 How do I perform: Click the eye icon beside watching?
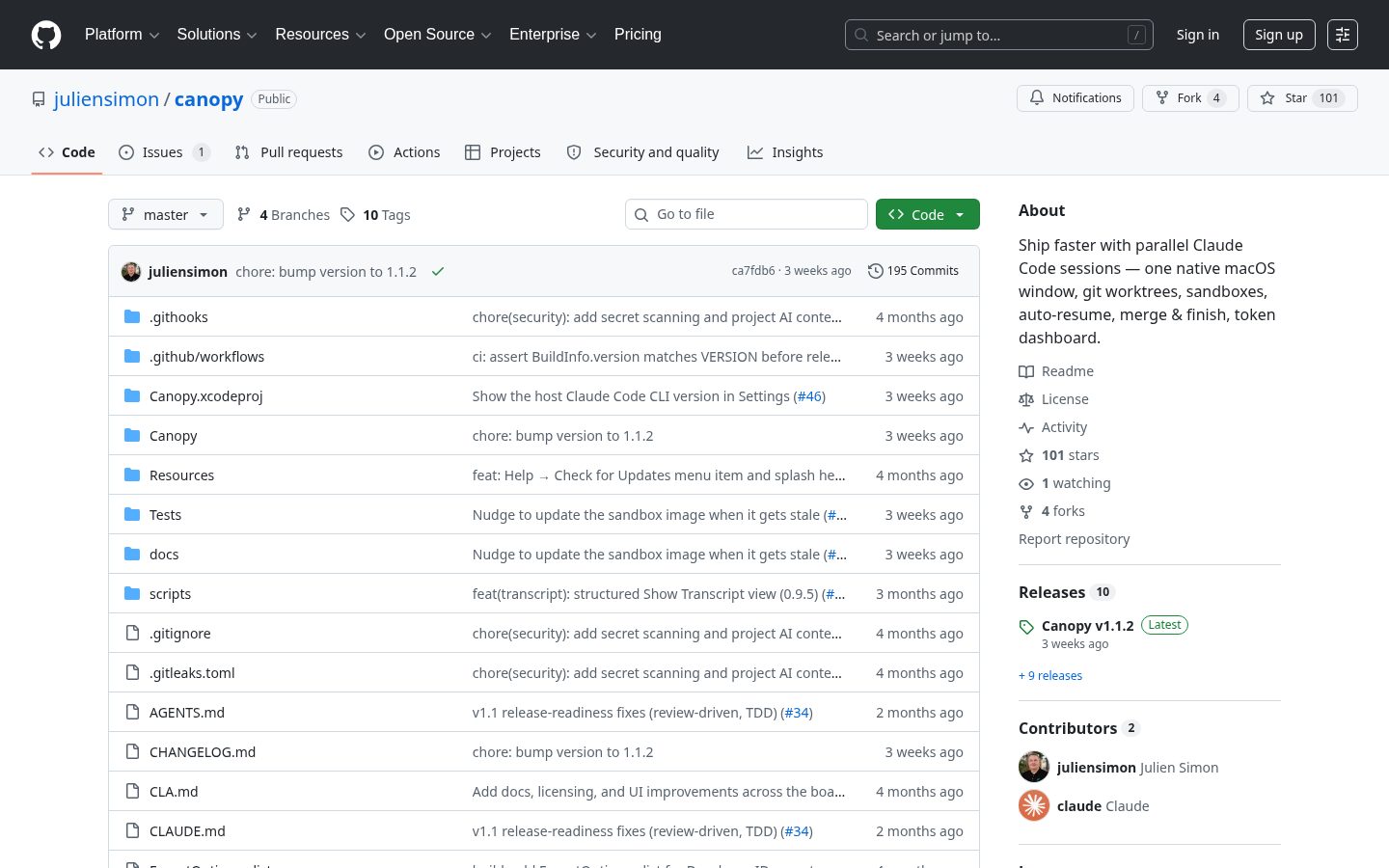coord(1026,483)
